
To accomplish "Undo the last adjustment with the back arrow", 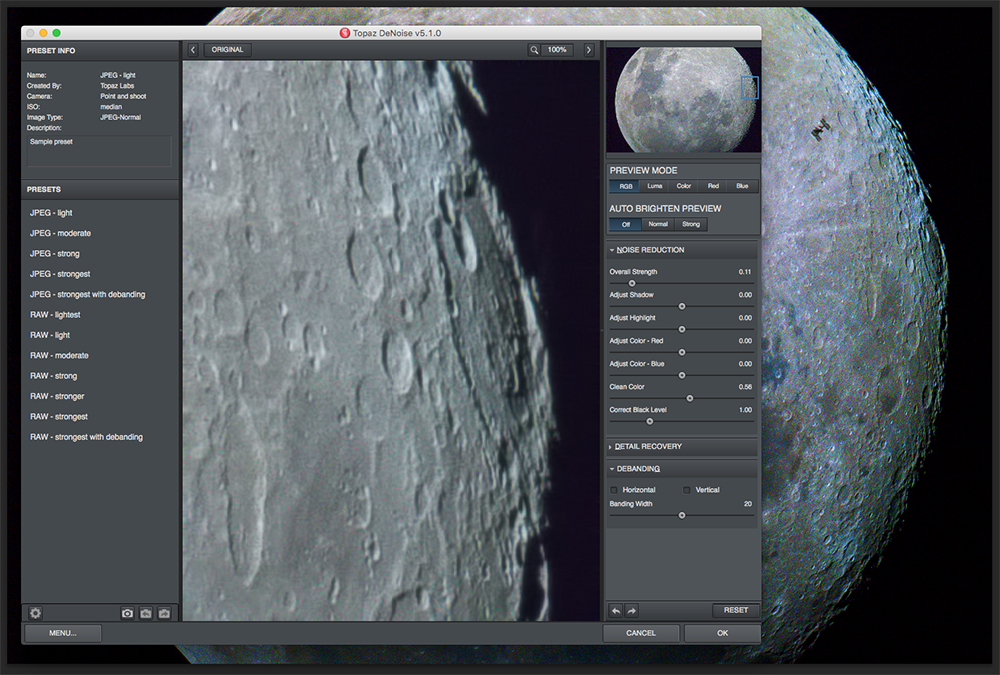I will [616, 611].
